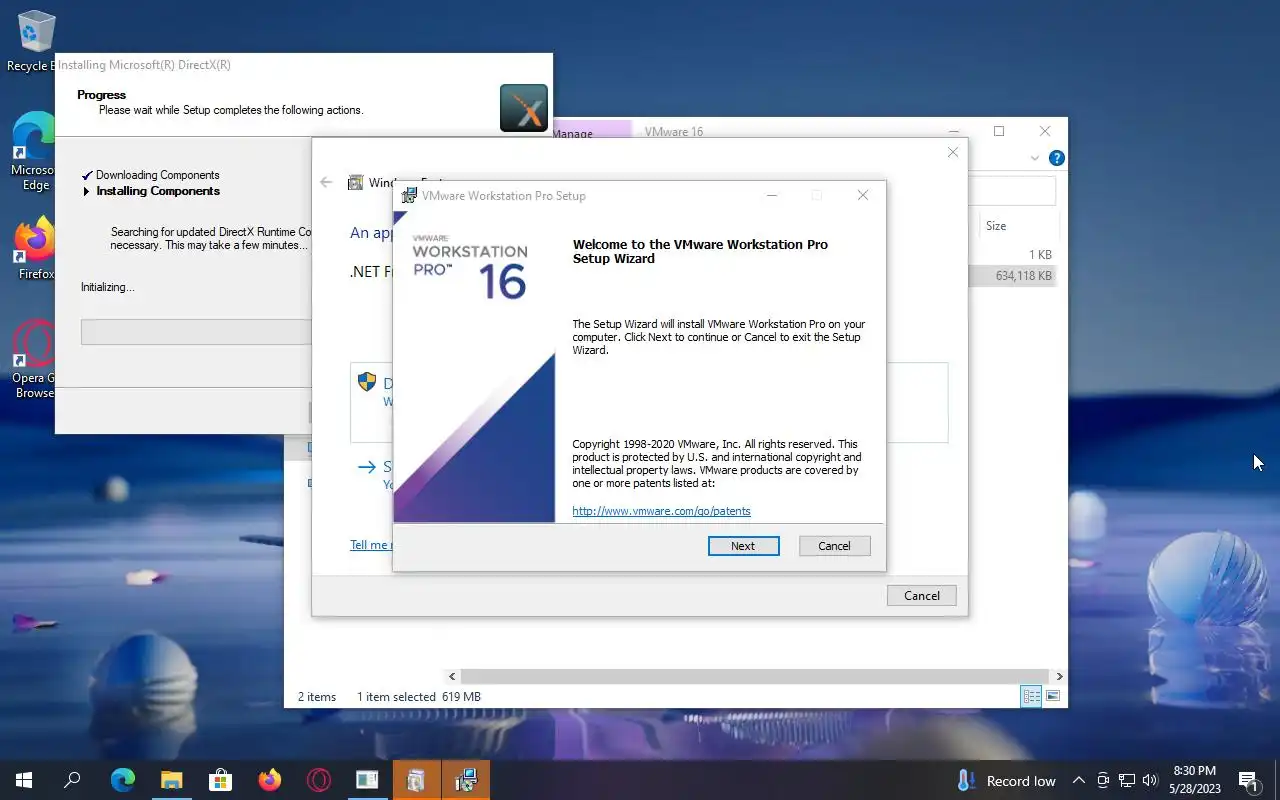Minimize the VMware Workstation Pro Setup window
Screen dimensions: 1280x800
pyautogui.click(x=772, y=195)
